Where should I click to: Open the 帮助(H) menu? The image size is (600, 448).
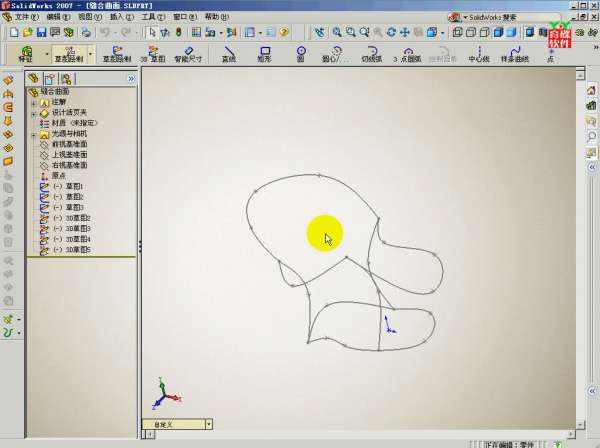tap(217, 17)
